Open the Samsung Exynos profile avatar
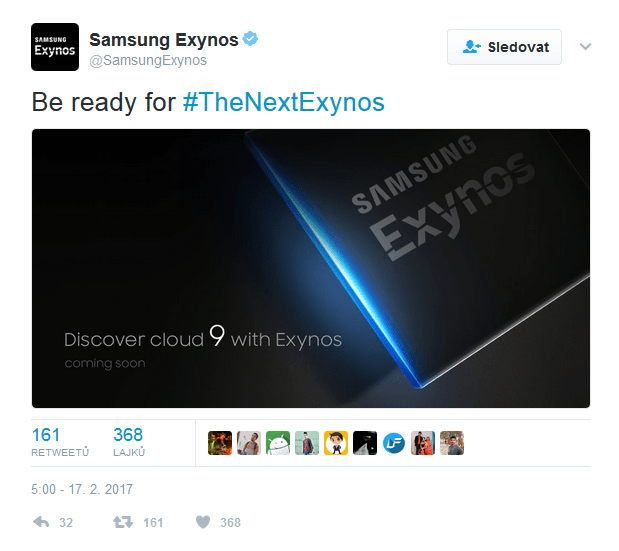The width and height of the screenshot is (619, 551). click(55, 47)
